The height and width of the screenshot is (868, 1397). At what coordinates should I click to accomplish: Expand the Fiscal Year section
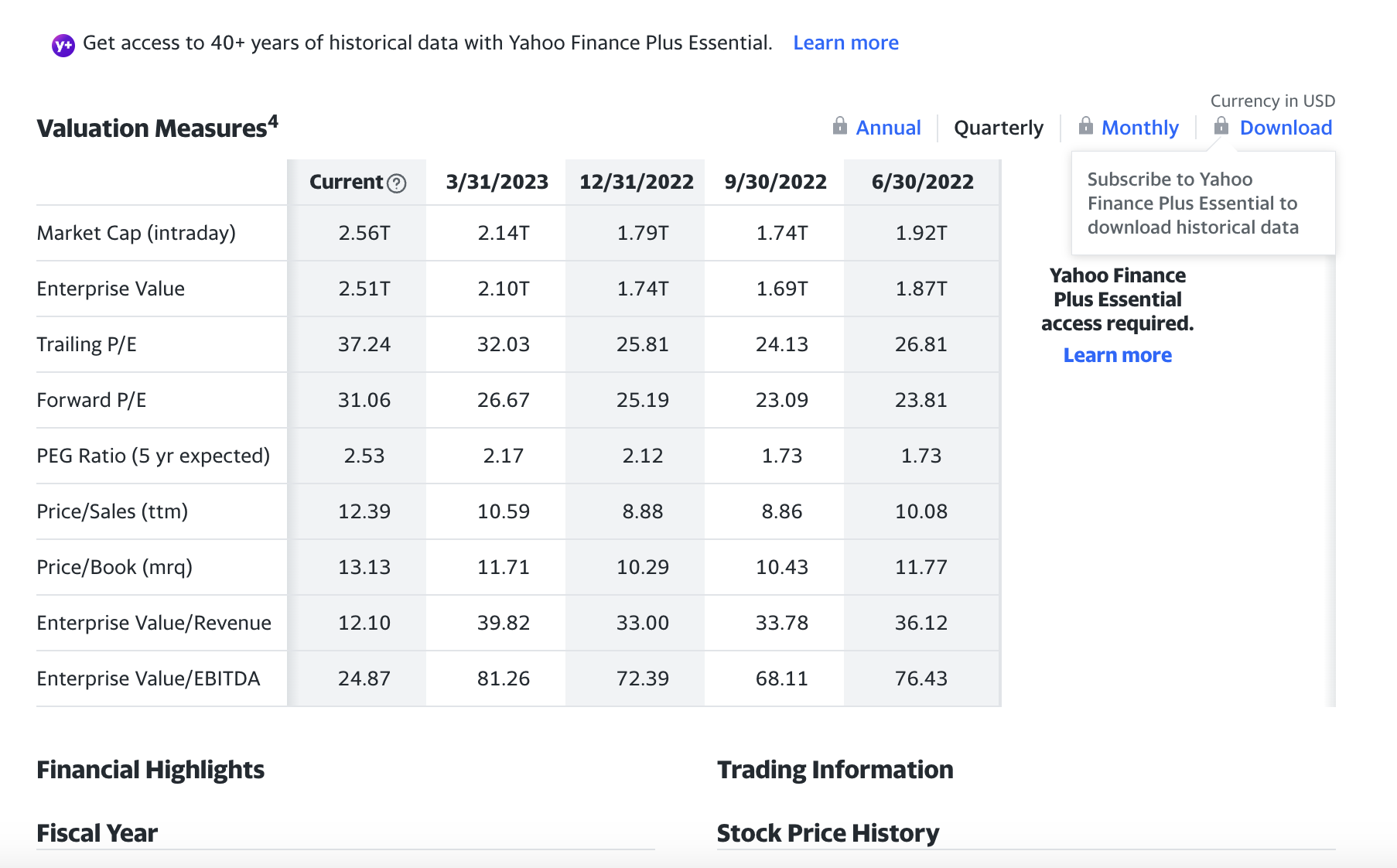click(x=97, y=833)
